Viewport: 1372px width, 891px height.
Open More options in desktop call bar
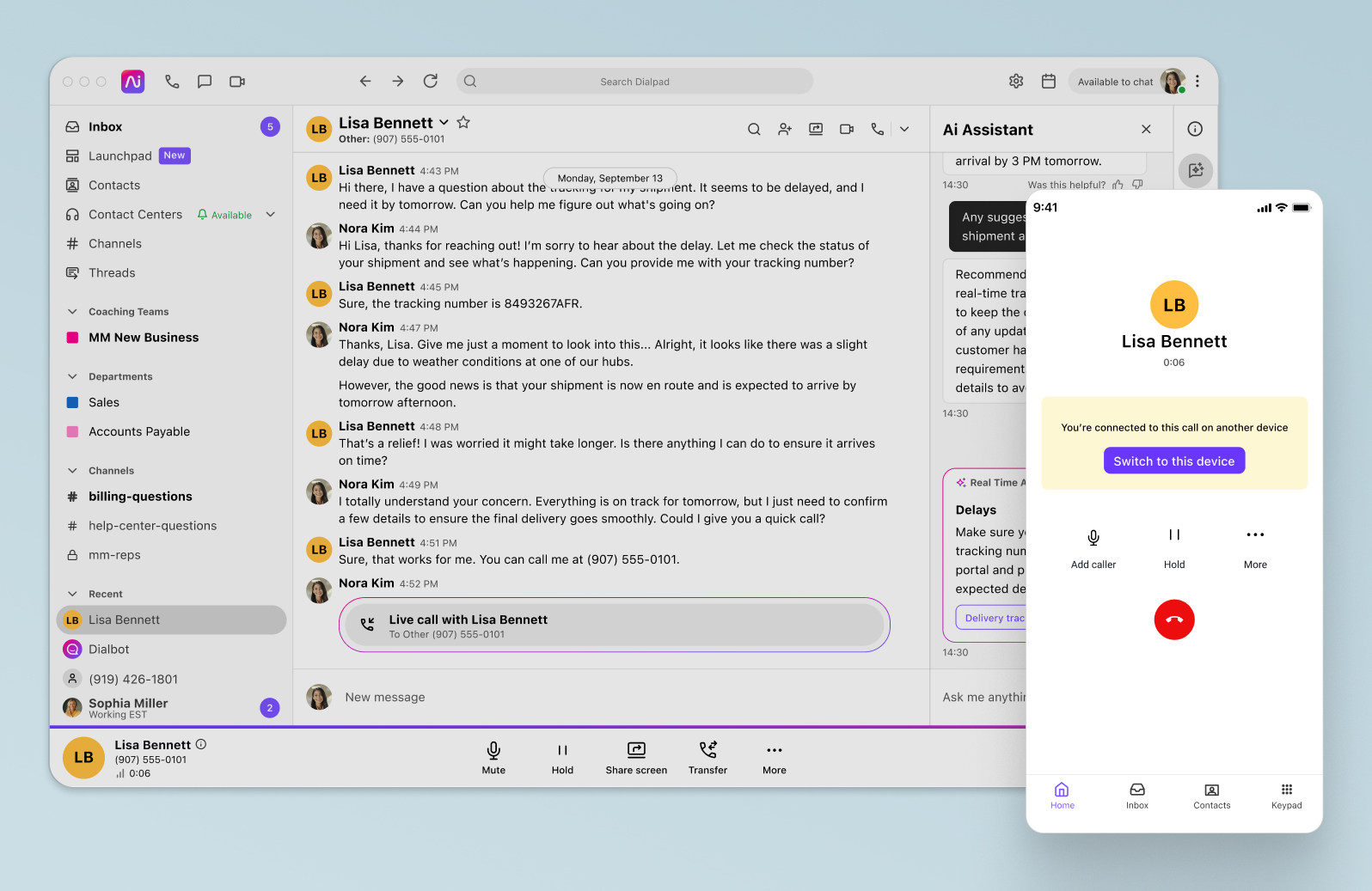point(774,758)
